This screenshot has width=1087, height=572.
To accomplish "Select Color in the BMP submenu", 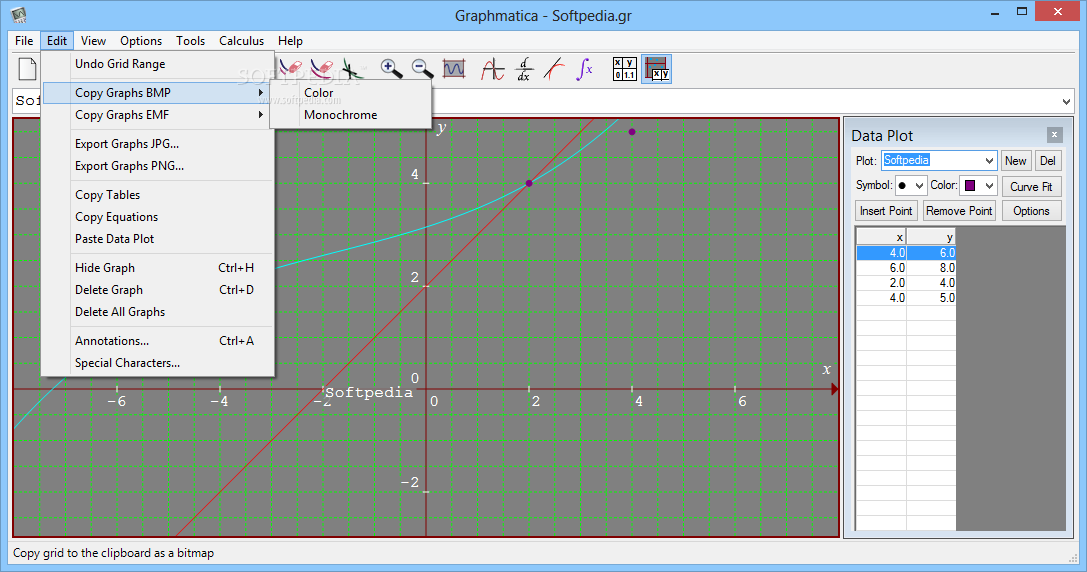I will [350, 92].
